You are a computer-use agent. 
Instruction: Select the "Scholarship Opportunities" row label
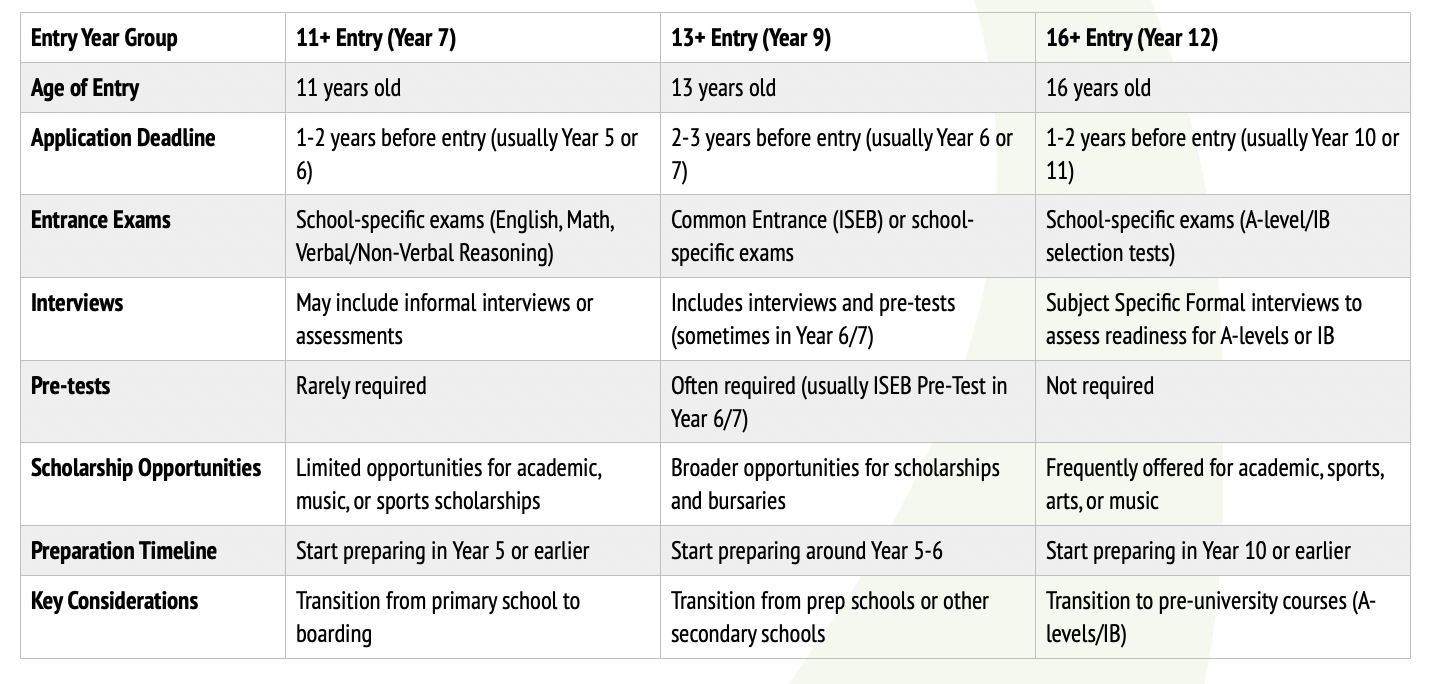pyautogui.click(x=146, y=468)
